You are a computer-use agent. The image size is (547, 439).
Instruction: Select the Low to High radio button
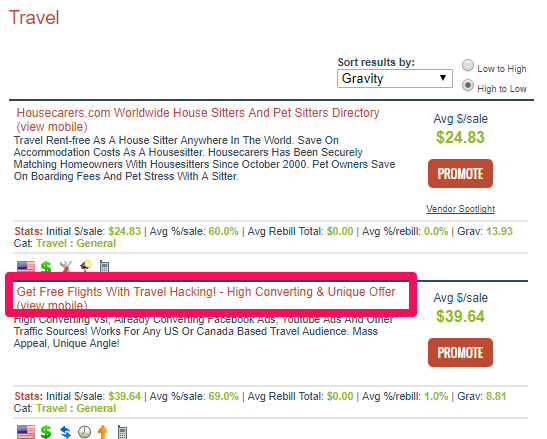468,65
